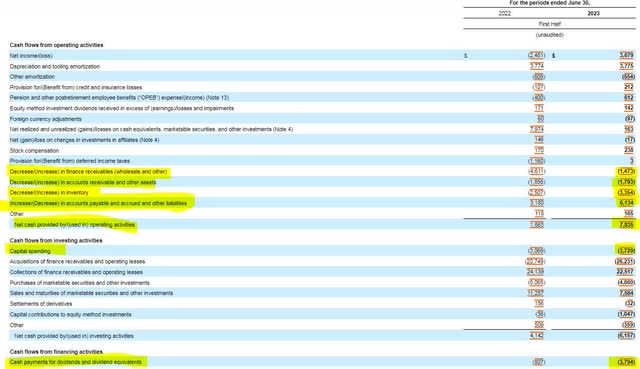The image size is (640, 369).
Task: Click highlighted 2023 accounts payable and accrued value
Action: [x=626, y=203]
